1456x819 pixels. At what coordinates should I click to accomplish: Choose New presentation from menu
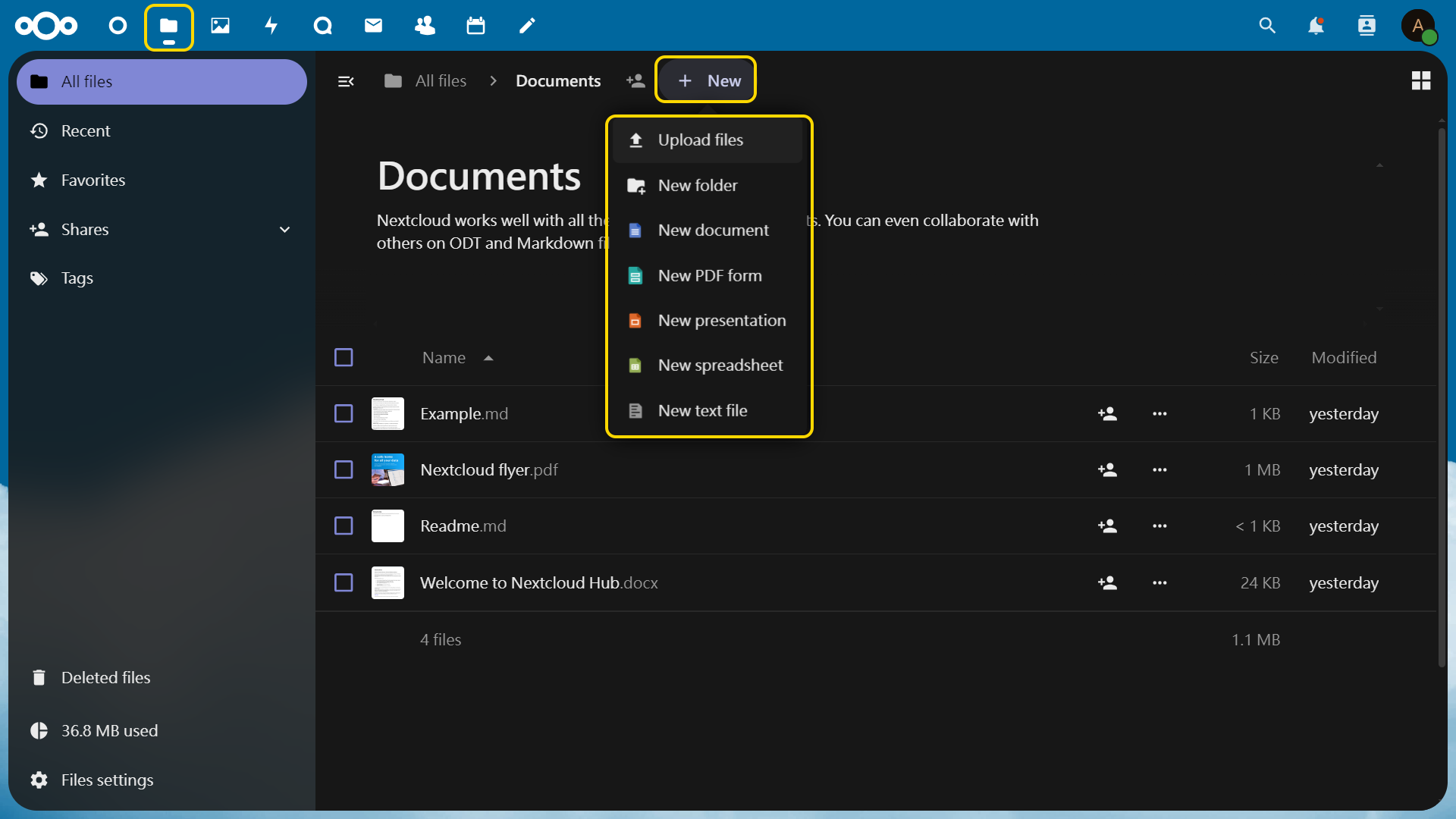[x=708, y=321]
